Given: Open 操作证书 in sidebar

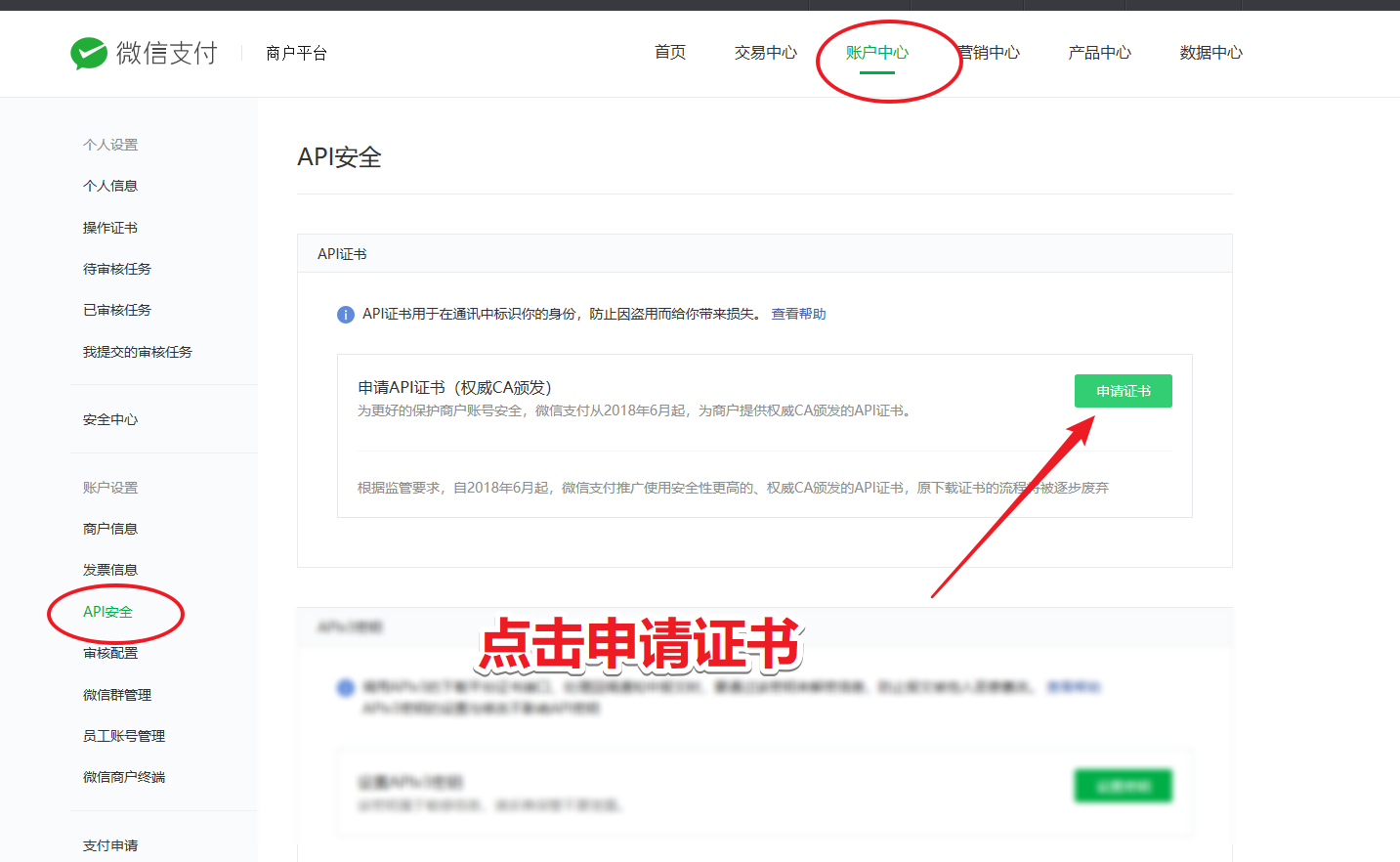Looking at the screenshot, I should tap(110, 228).
